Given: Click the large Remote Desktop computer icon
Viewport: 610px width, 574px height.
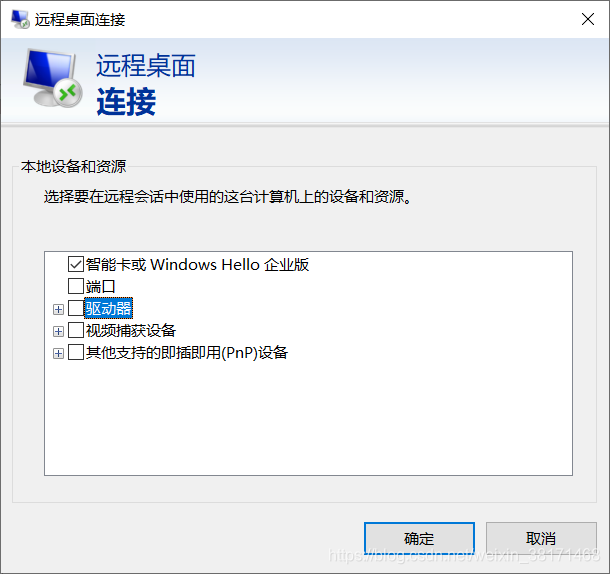Looking at the screenshot, I should tap(53, 77).
